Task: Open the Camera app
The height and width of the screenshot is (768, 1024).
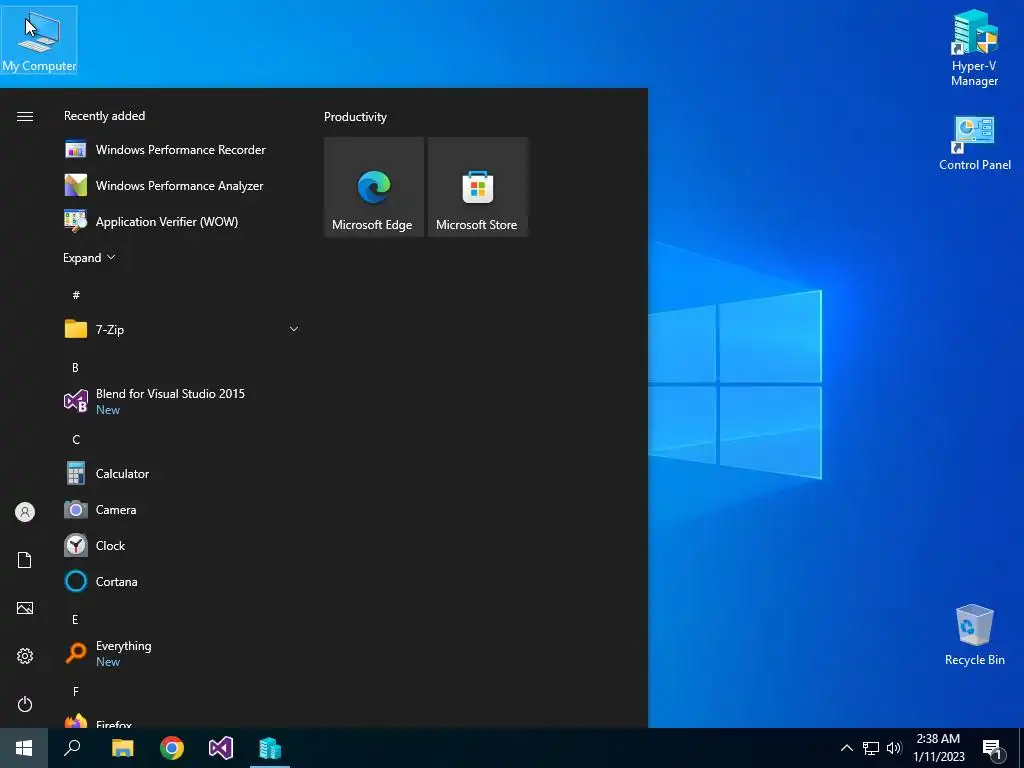Action: pyautogui.click(x=182, y=509)
